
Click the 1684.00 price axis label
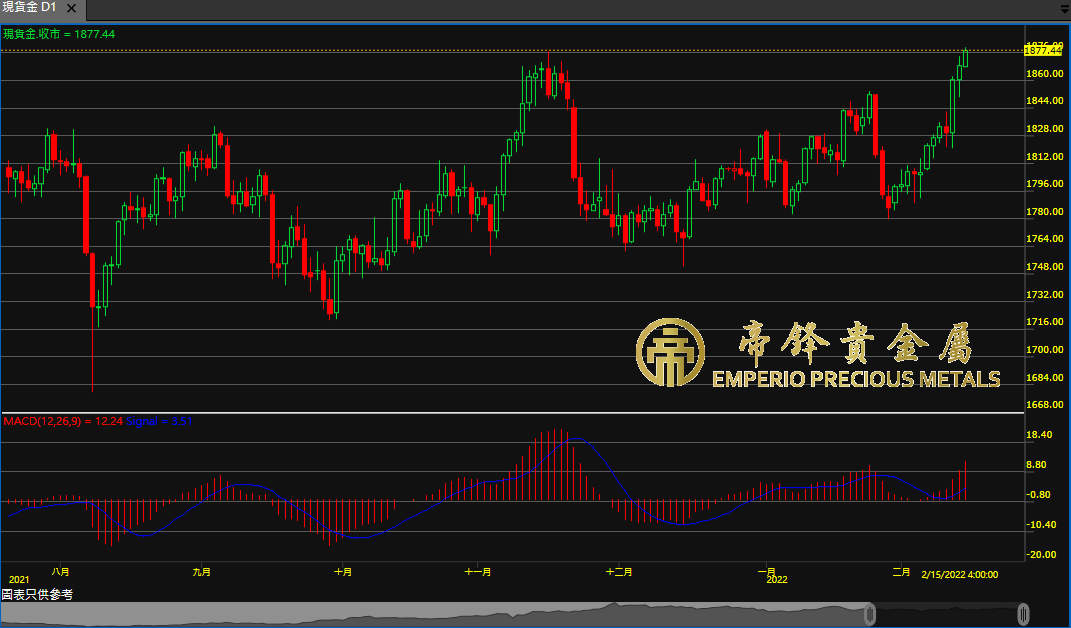coord(1045,378)
